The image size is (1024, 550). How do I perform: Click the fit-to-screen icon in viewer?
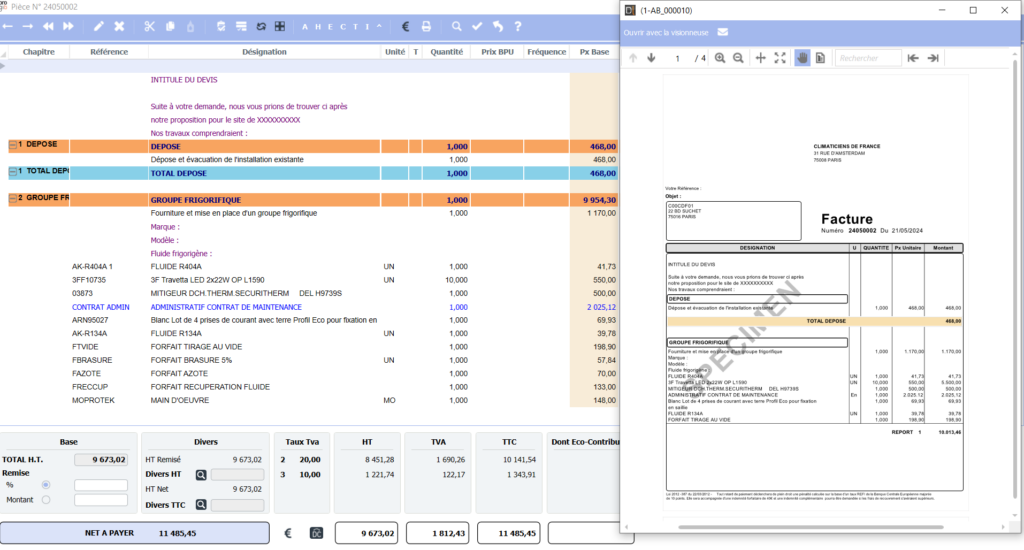780,58
